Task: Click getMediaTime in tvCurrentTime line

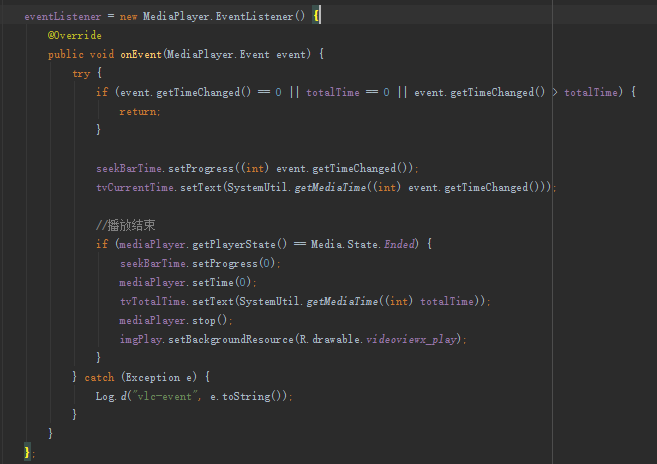Action: (330, 187)
